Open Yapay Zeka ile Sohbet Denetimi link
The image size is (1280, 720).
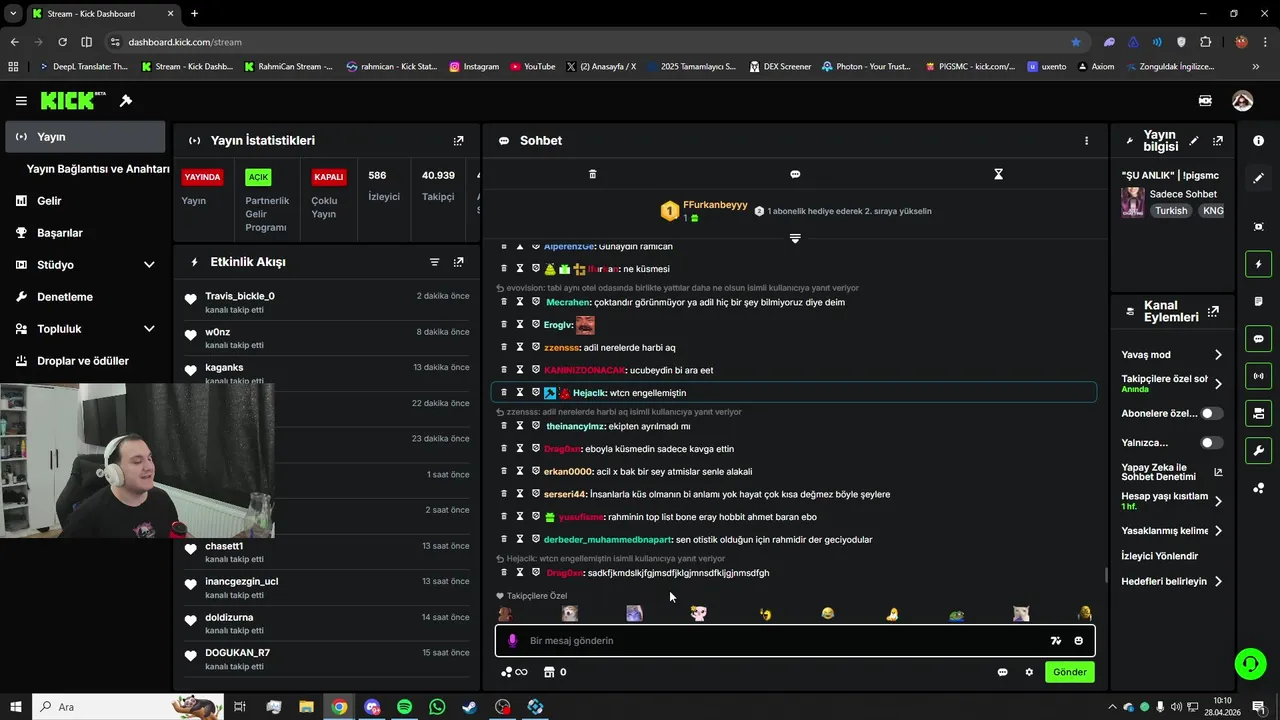pyautogui.click(x=1171, y=472)
